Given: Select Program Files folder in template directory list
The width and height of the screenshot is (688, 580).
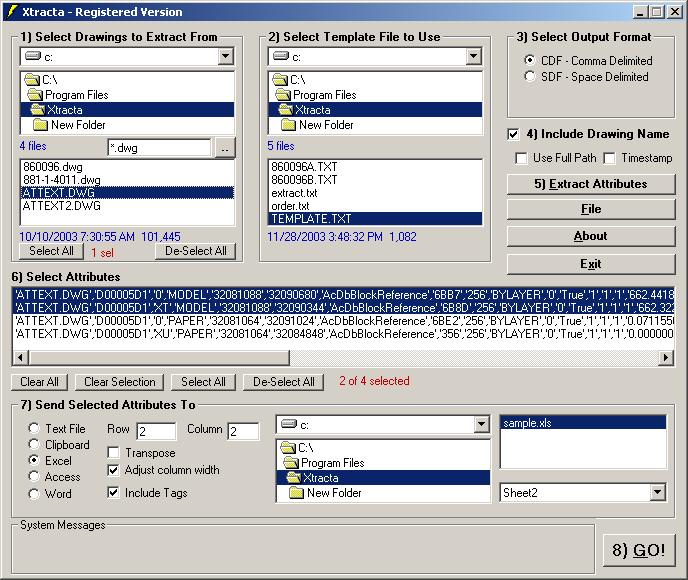Looking at the screenshot, I should tap(375, 95).
